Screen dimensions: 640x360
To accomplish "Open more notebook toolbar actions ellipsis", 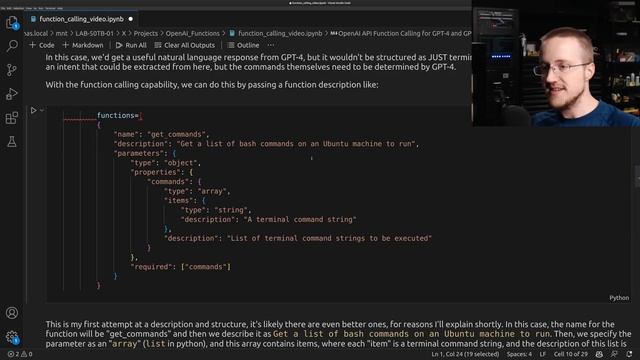I will click(x=271, y=45).
